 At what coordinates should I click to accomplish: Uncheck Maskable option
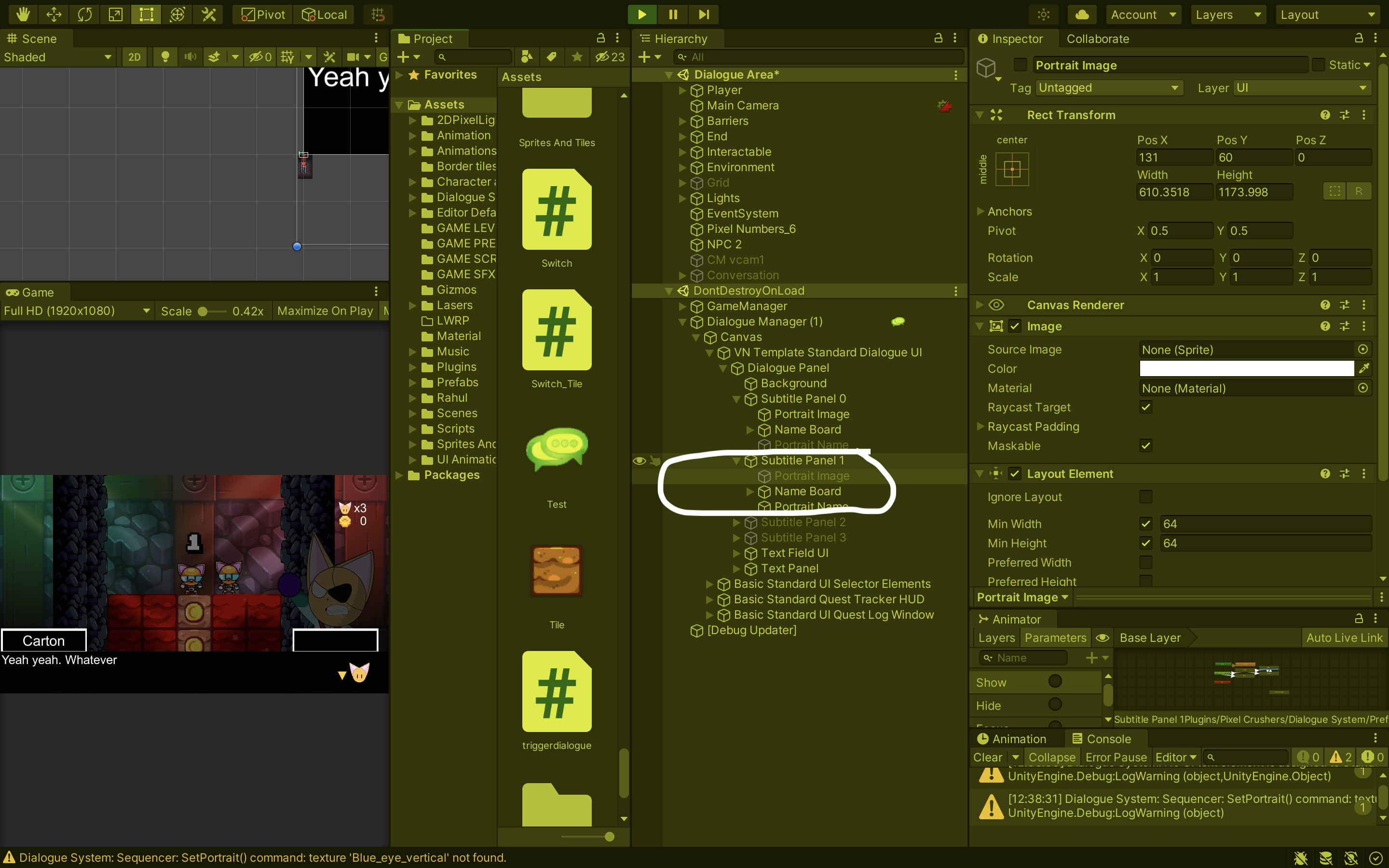[x=1145, y=446]
